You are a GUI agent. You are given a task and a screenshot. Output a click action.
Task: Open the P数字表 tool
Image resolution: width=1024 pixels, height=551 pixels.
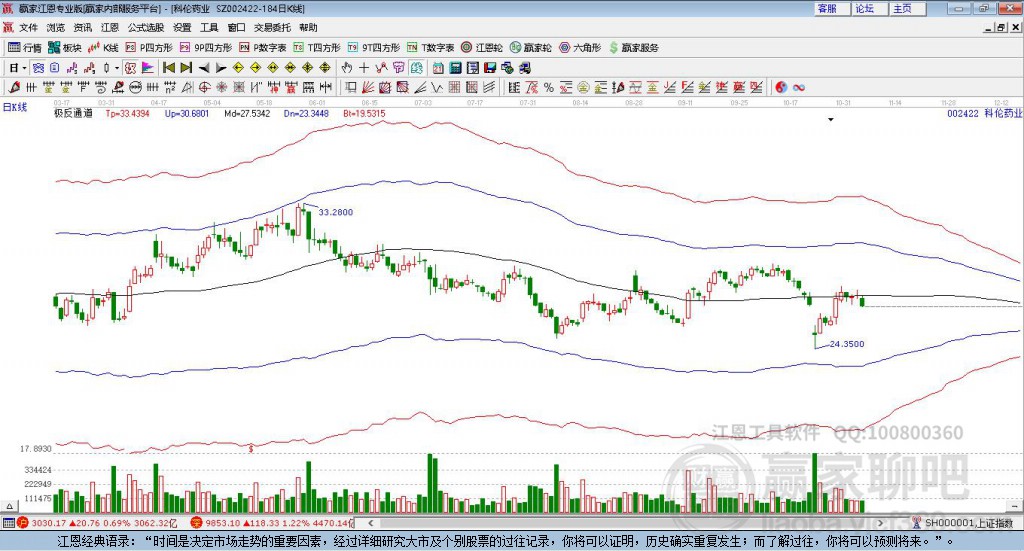tap(263, 48)
